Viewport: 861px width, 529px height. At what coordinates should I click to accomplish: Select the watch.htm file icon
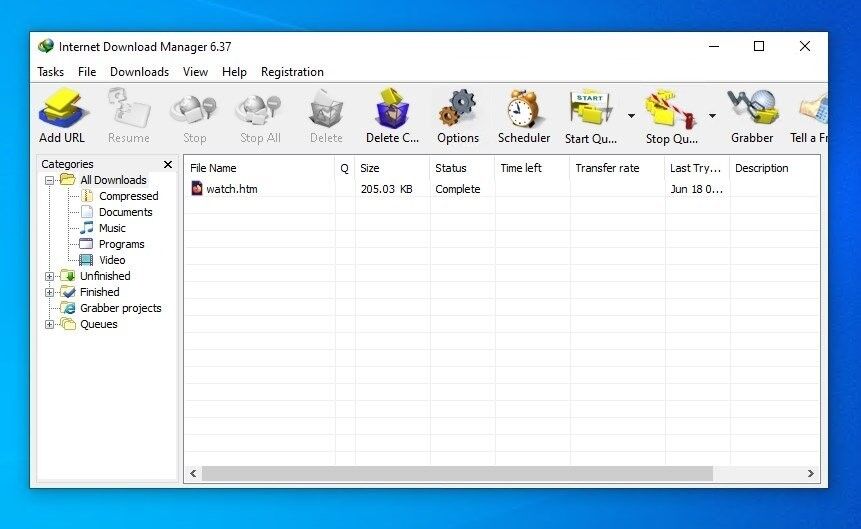pos(197,188)
